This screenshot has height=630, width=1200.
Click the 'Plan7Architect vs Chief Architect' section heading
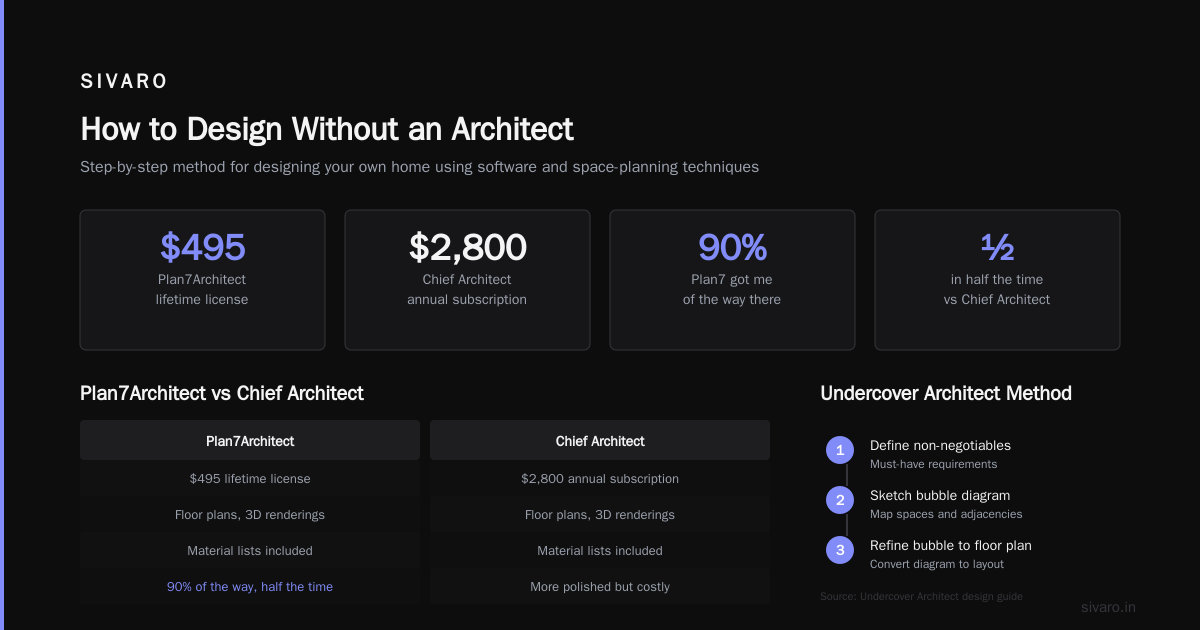point(222,393)
